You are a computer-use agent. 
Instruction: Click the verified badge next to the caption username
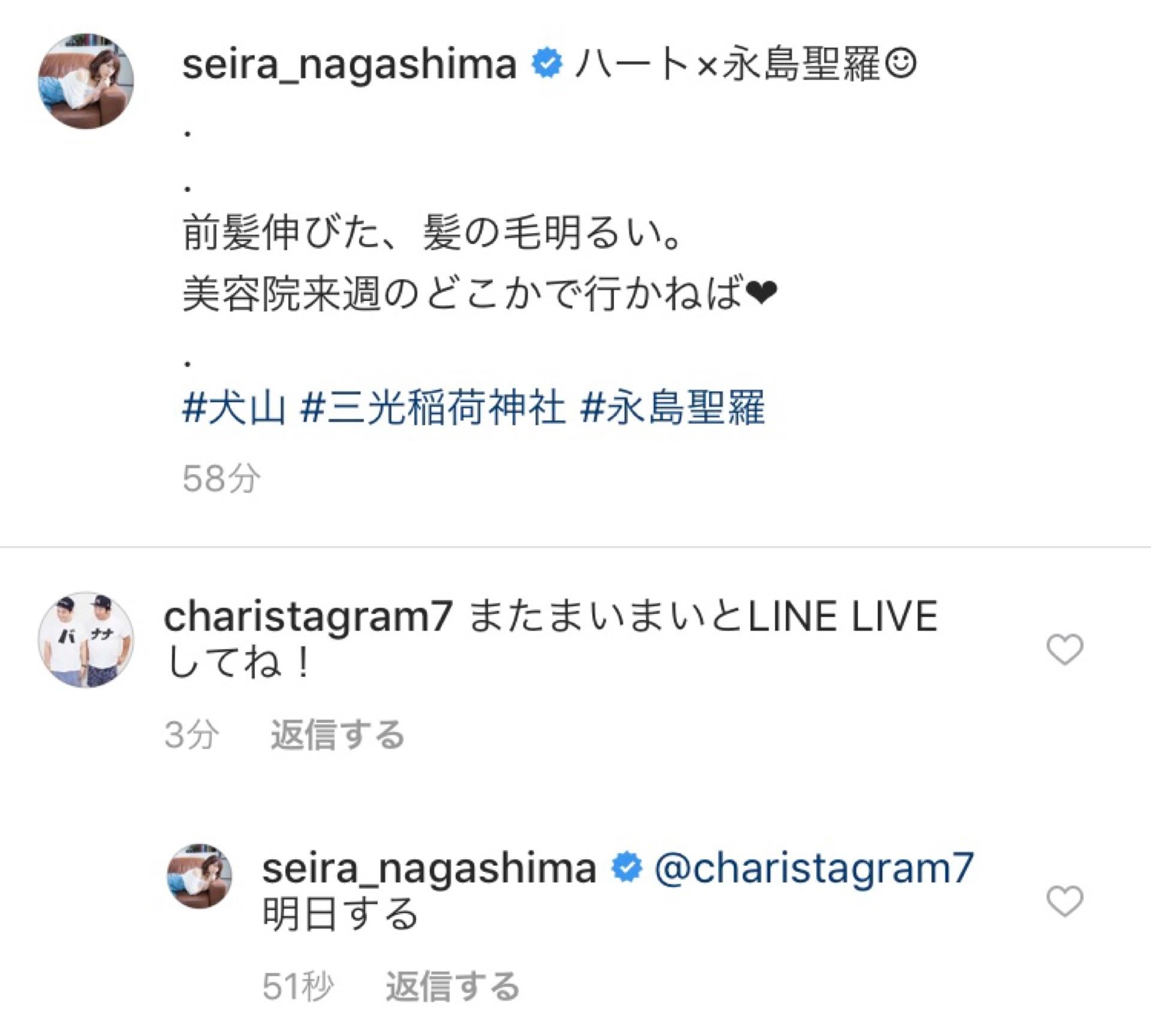click(x=547, y=64)
